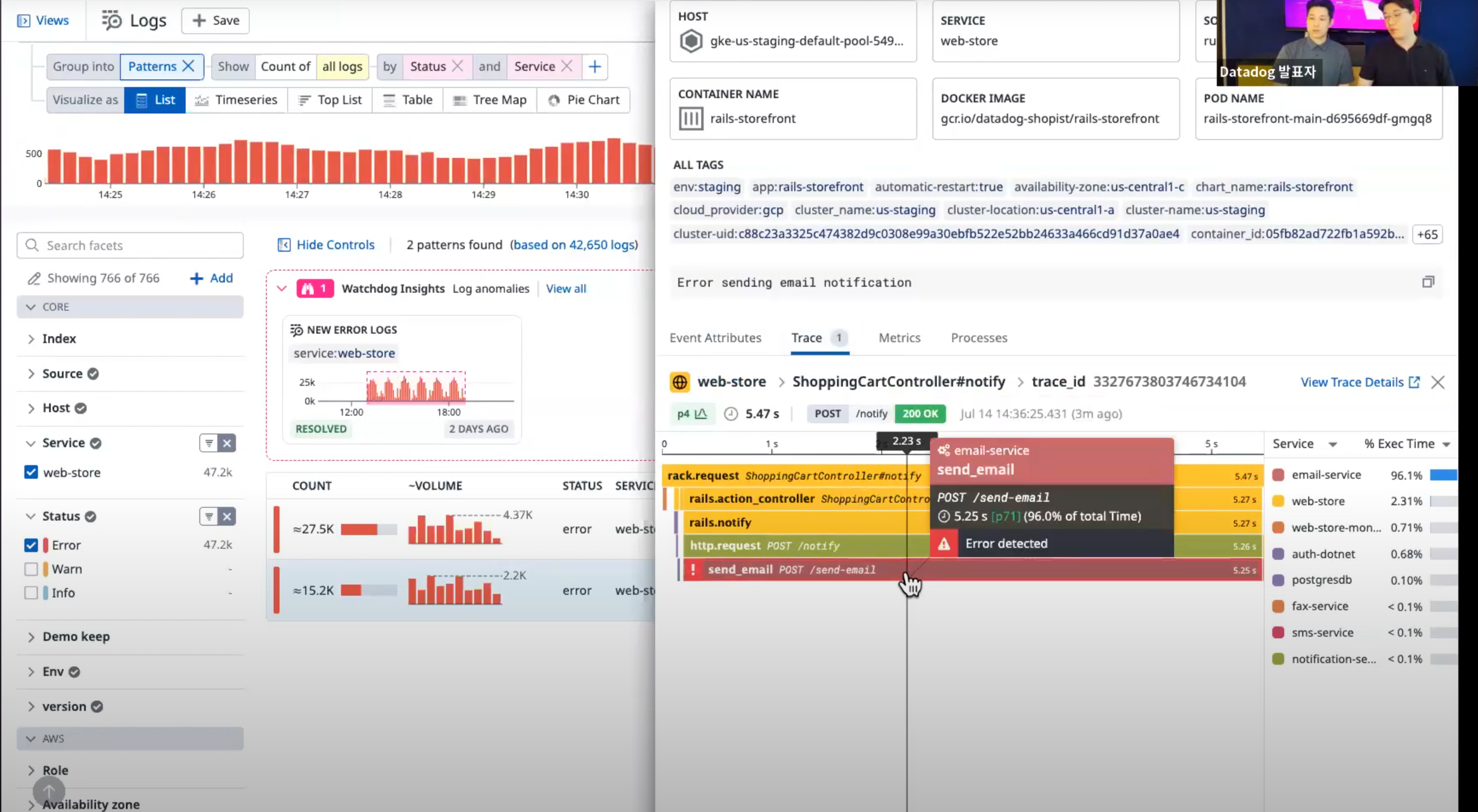Click the Timeseries visualization icon
Viewport: 1478px width, 812px height.
point(201,100)
